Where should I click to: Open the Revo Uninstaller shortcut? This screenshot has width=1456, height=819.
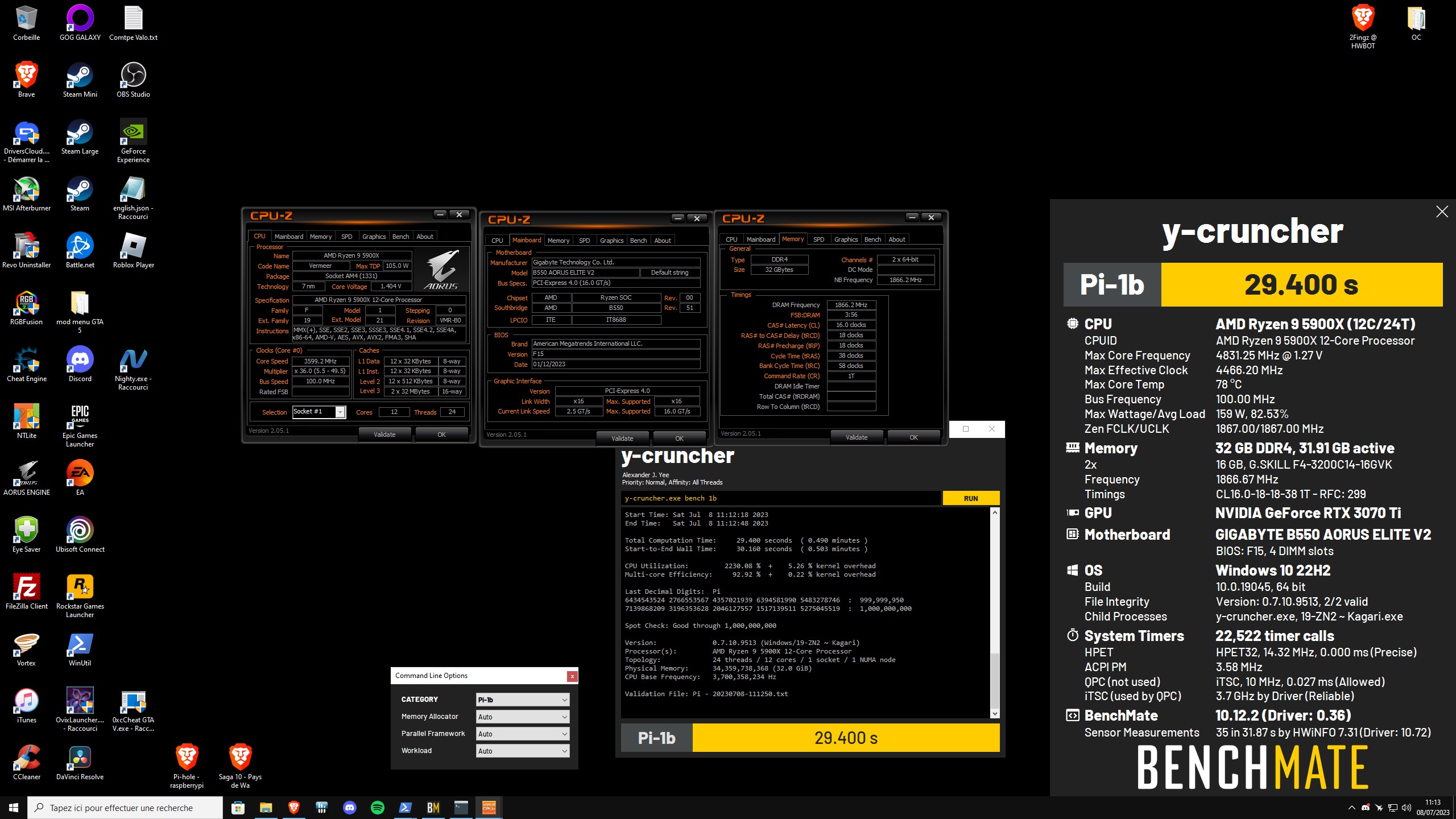[27, 250]
